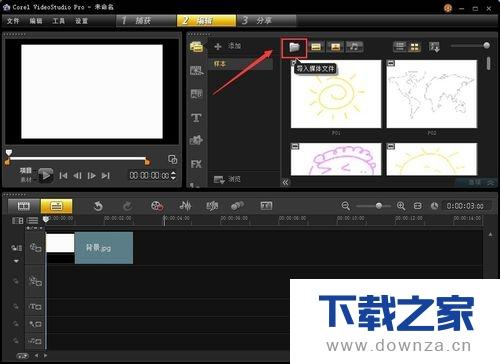Play the preview video
Viewport: 500px width, 364px height.
(45, 175)
